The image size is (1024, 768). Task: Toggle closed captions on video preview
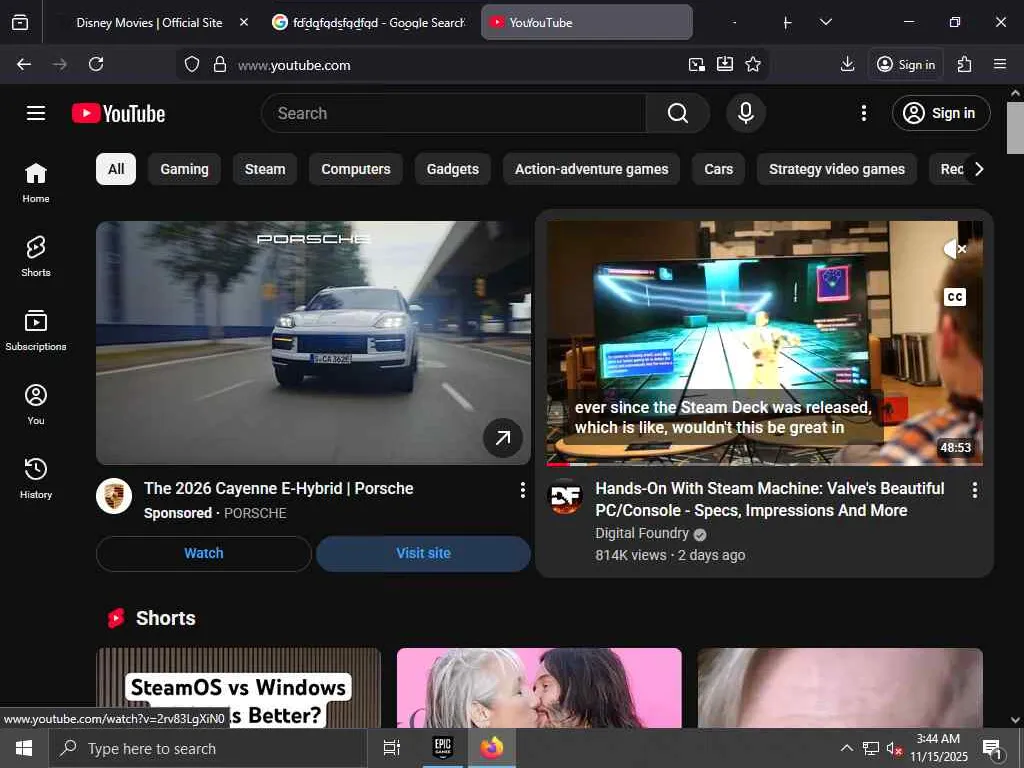tap(955, 297)
